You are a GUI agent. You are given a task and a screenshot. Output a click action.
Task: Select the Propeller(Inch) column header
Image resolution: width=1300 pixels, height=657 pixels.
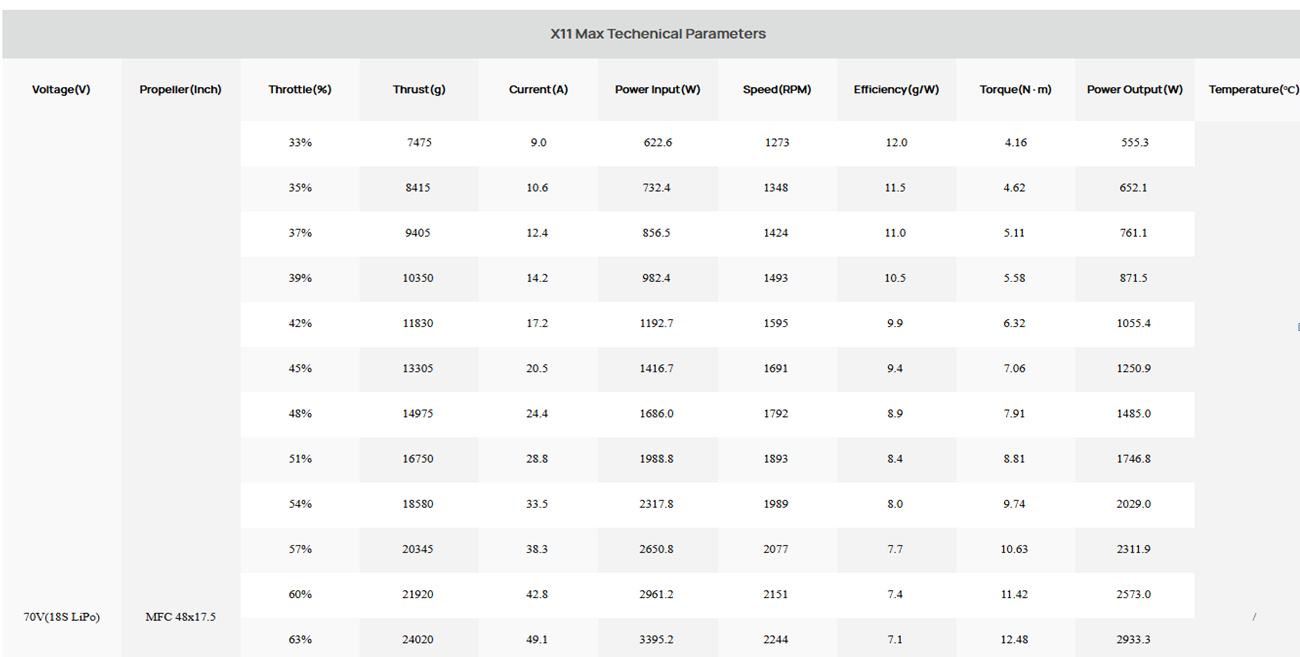(x=181, y=90)
